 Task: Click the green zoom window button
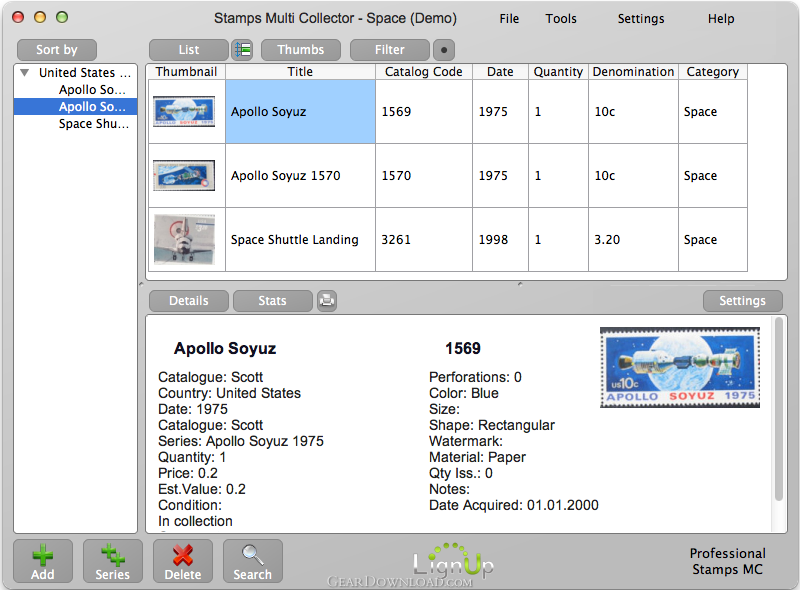62,17
